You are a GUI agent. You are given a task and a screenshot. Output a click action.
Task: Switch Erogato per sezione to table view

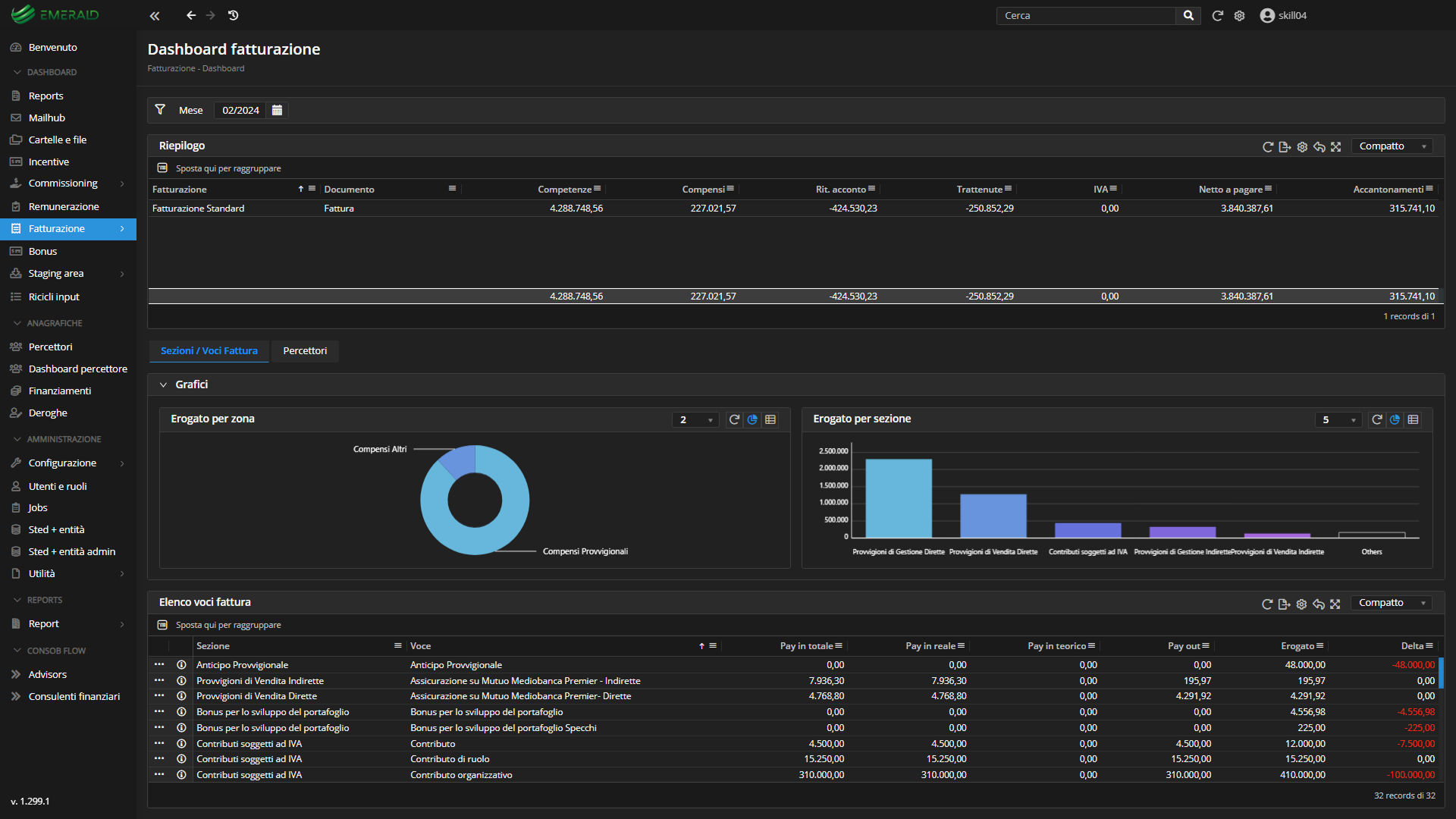1413,419
